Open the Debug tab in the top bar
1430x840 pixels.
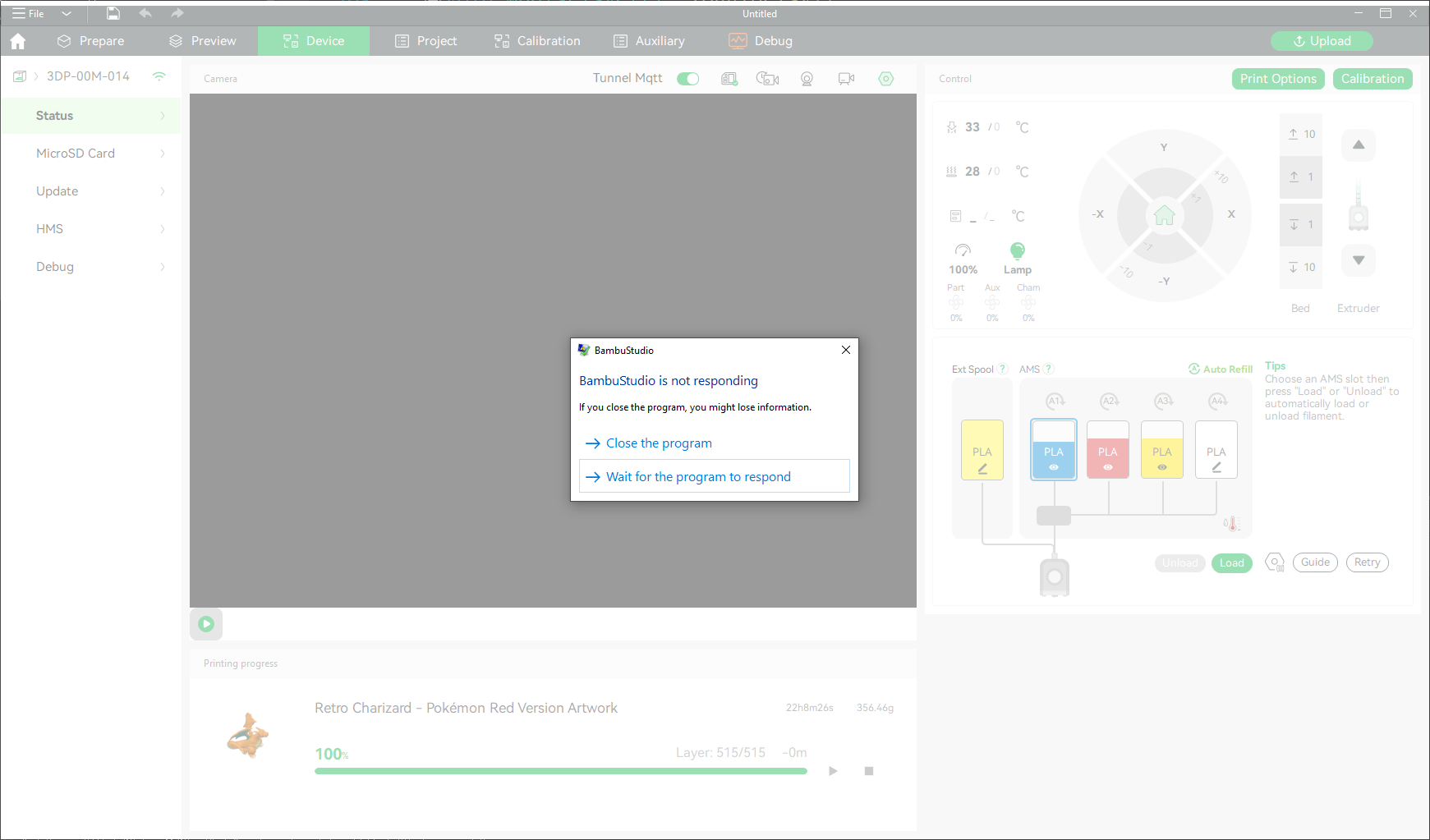[x=761, y=41]
